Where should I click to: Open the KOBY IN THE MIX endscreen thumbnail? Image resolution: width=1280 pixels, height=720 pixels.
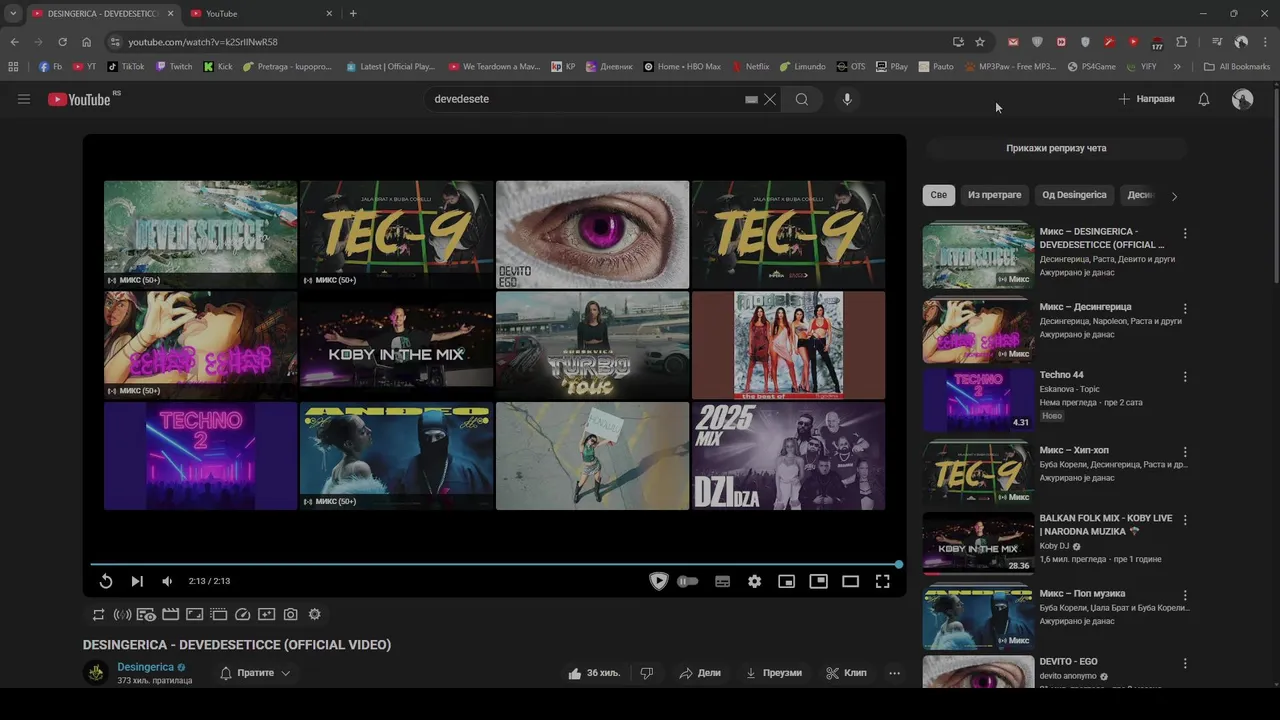tap(396, 345)
